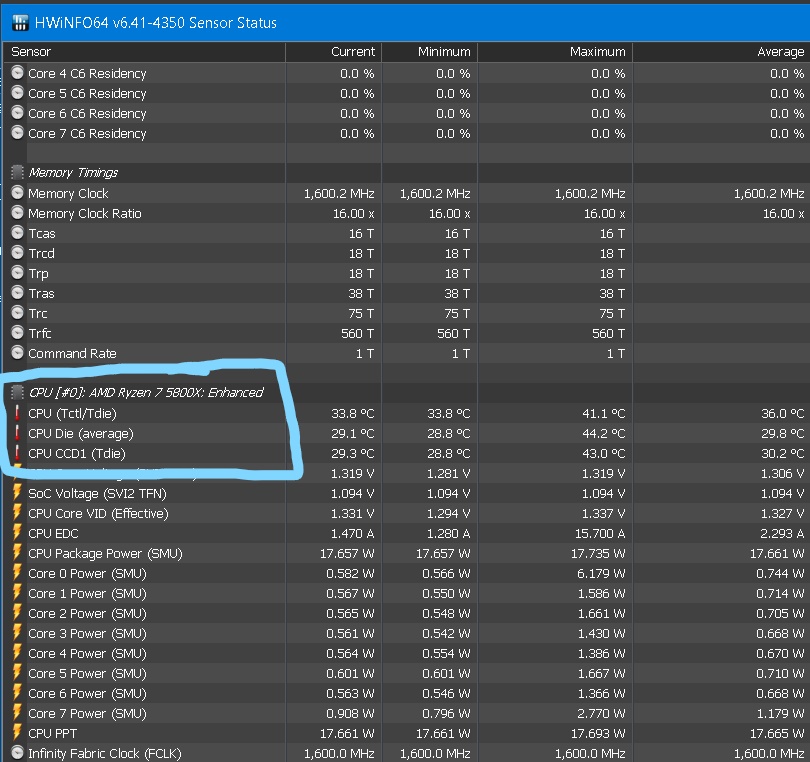Click the clock icon next to Trfc

[x=18, y=333]
